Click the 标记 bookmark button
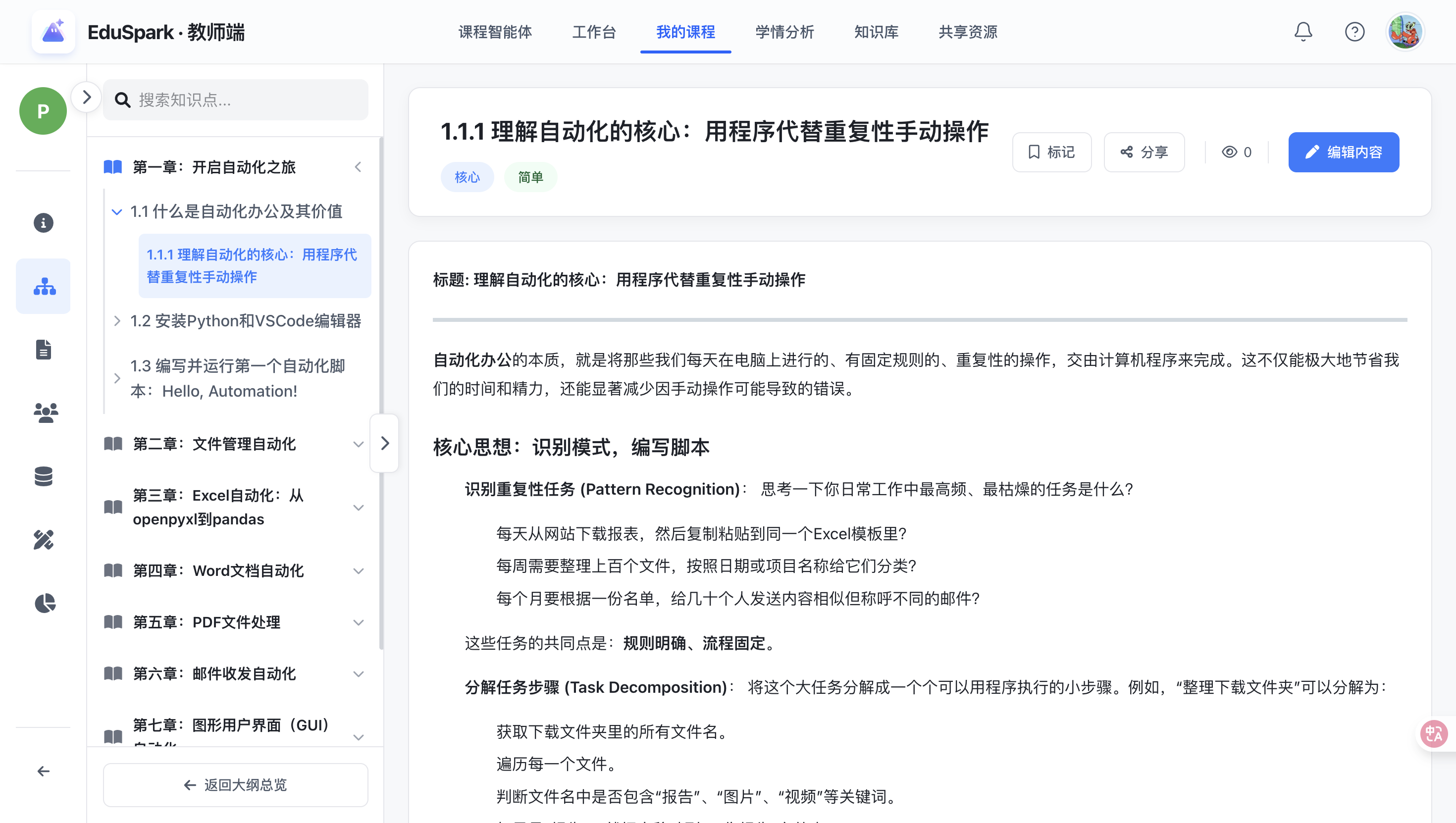This screenshot has height=823, width=1456. pos(1051,152)
